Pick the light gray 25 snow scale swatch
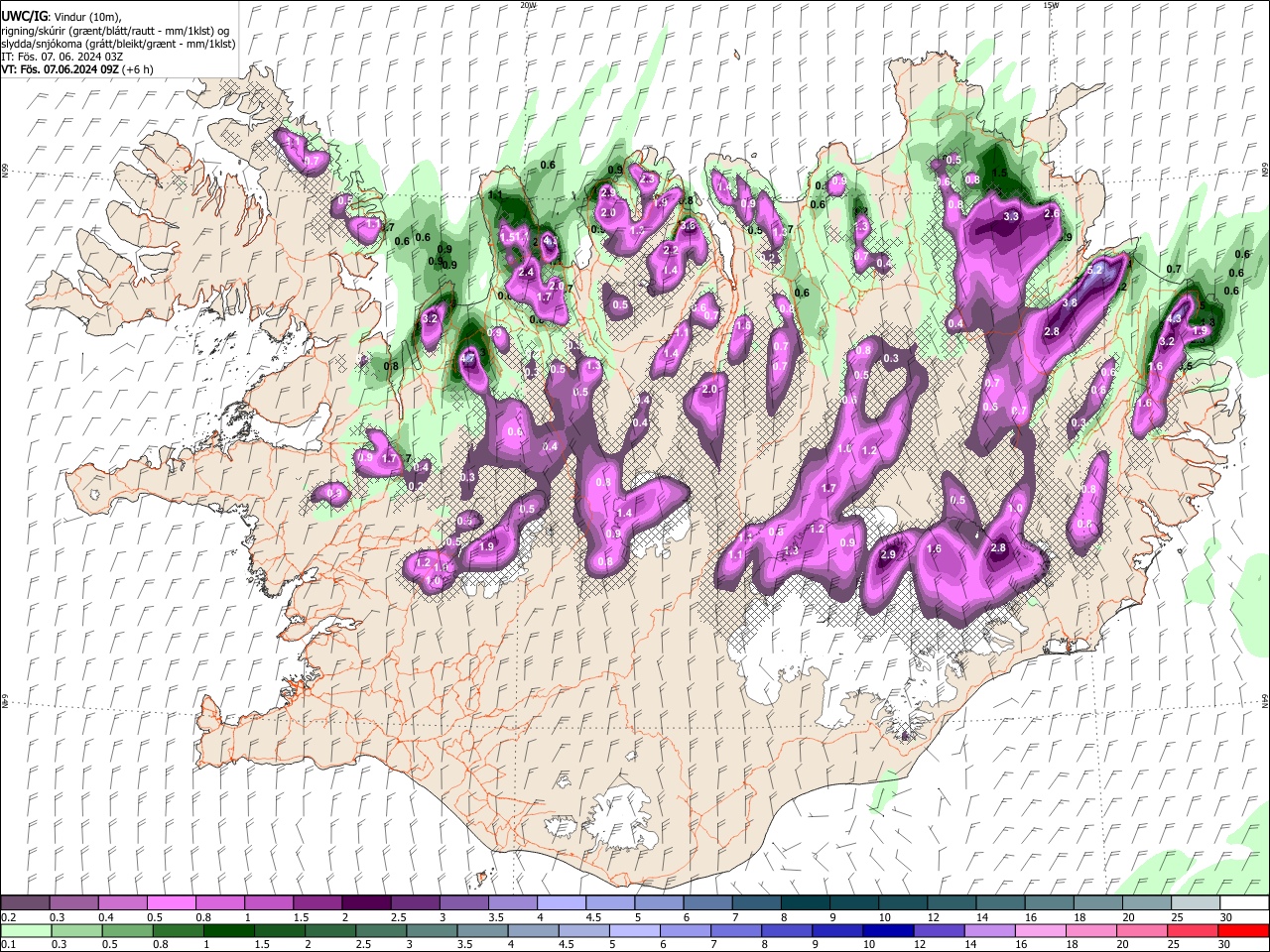1270x952 pixels. [1197, 902]
